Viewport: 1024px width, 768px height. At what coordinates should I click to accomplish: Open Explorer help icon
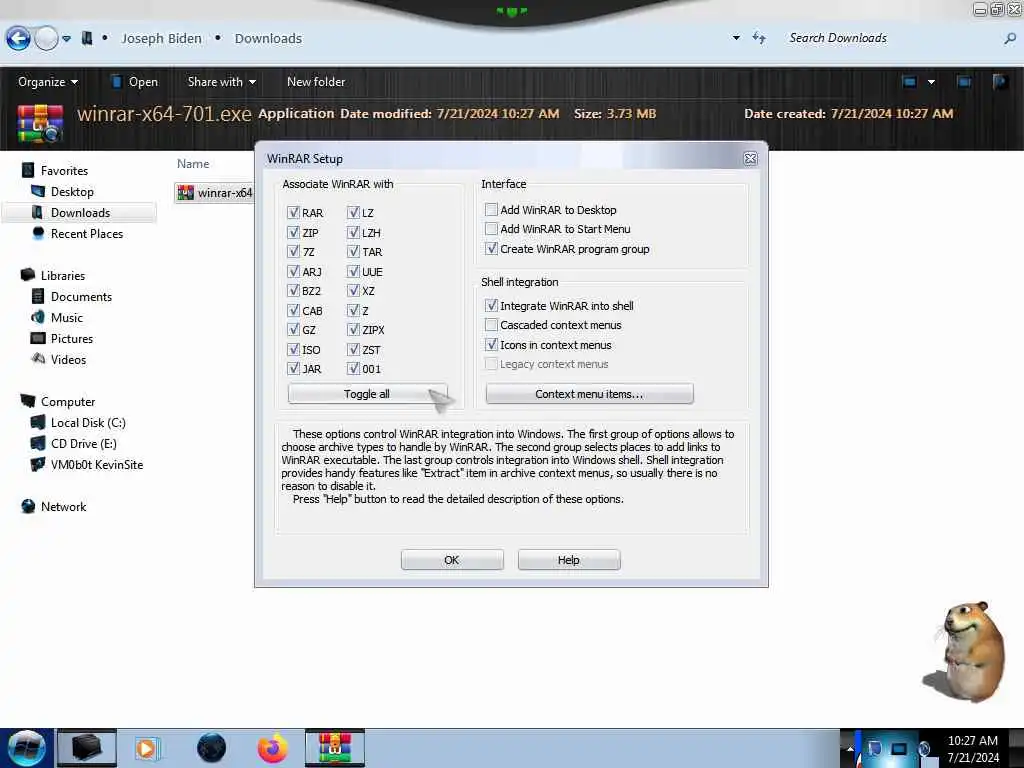[x=1000, y=82]
